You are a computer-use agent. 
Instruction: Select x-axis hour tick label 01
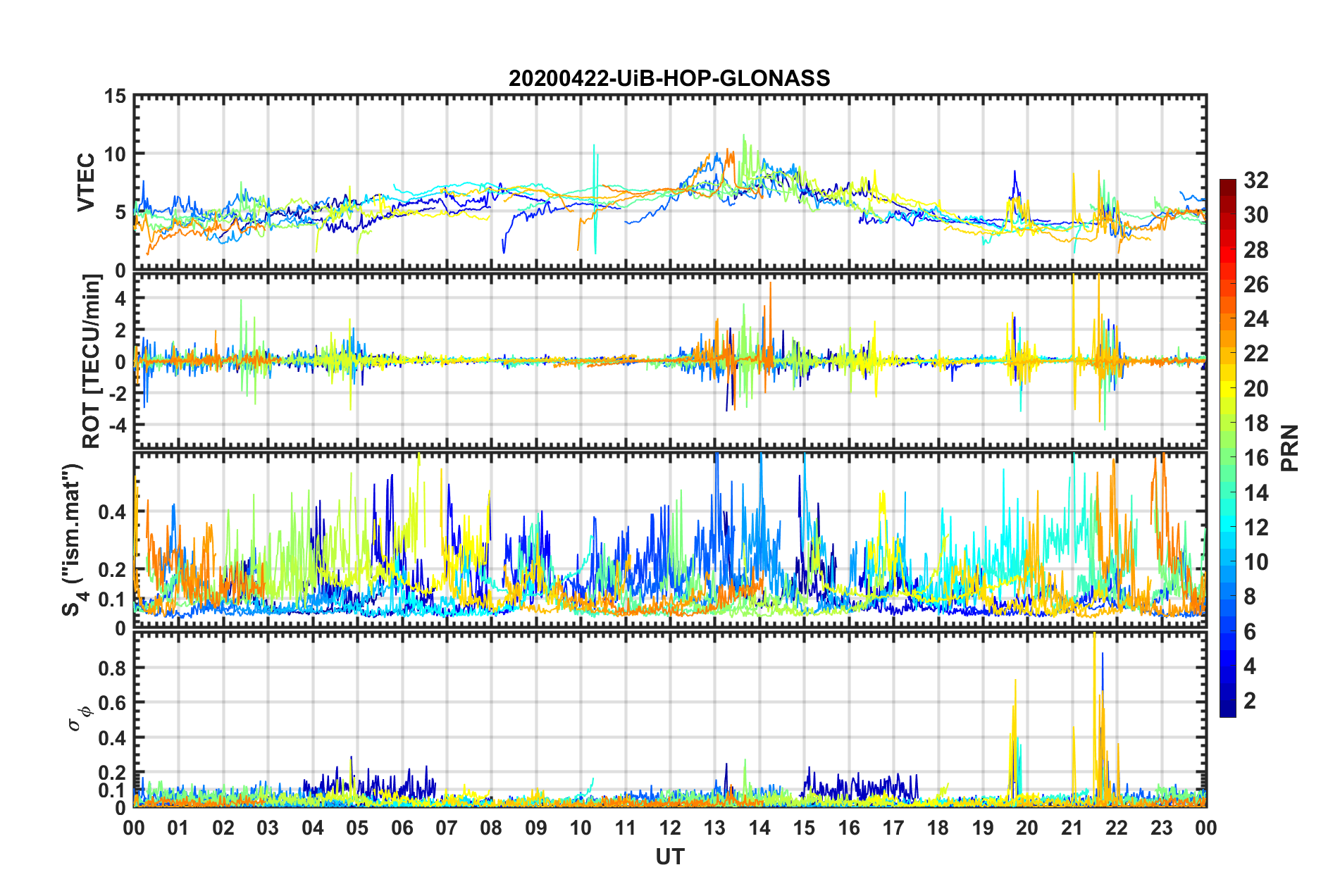pos(178,828)
